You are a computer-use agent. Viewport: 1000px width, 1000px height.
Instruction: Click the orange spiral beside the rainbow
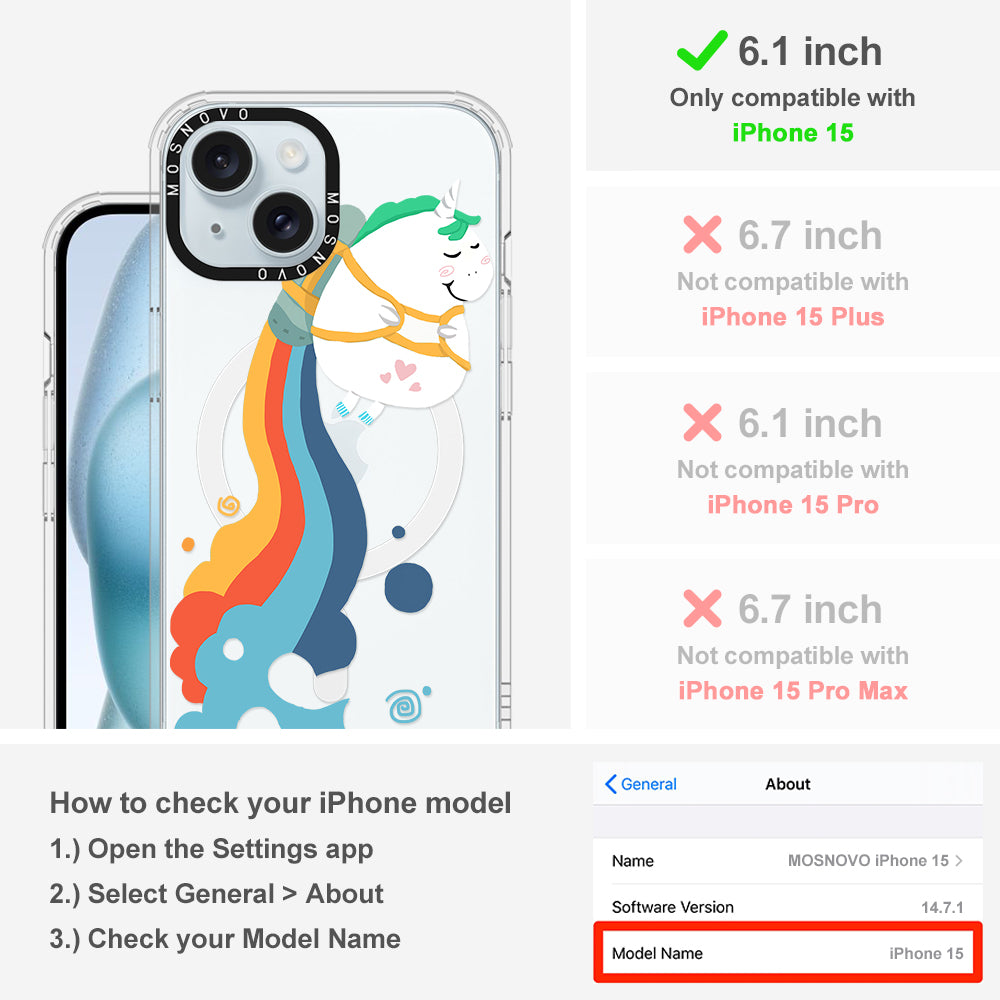tap(228, 506)
